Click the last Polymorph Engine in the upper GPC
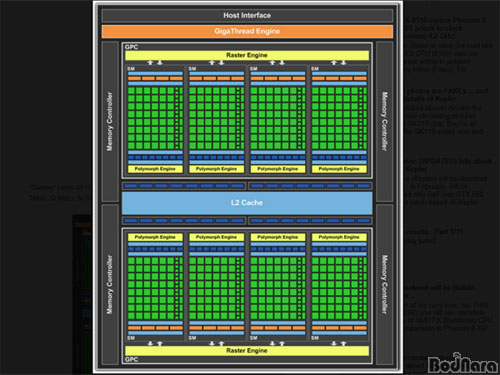This screenshot has width=500, height=375. pos(339,169)
